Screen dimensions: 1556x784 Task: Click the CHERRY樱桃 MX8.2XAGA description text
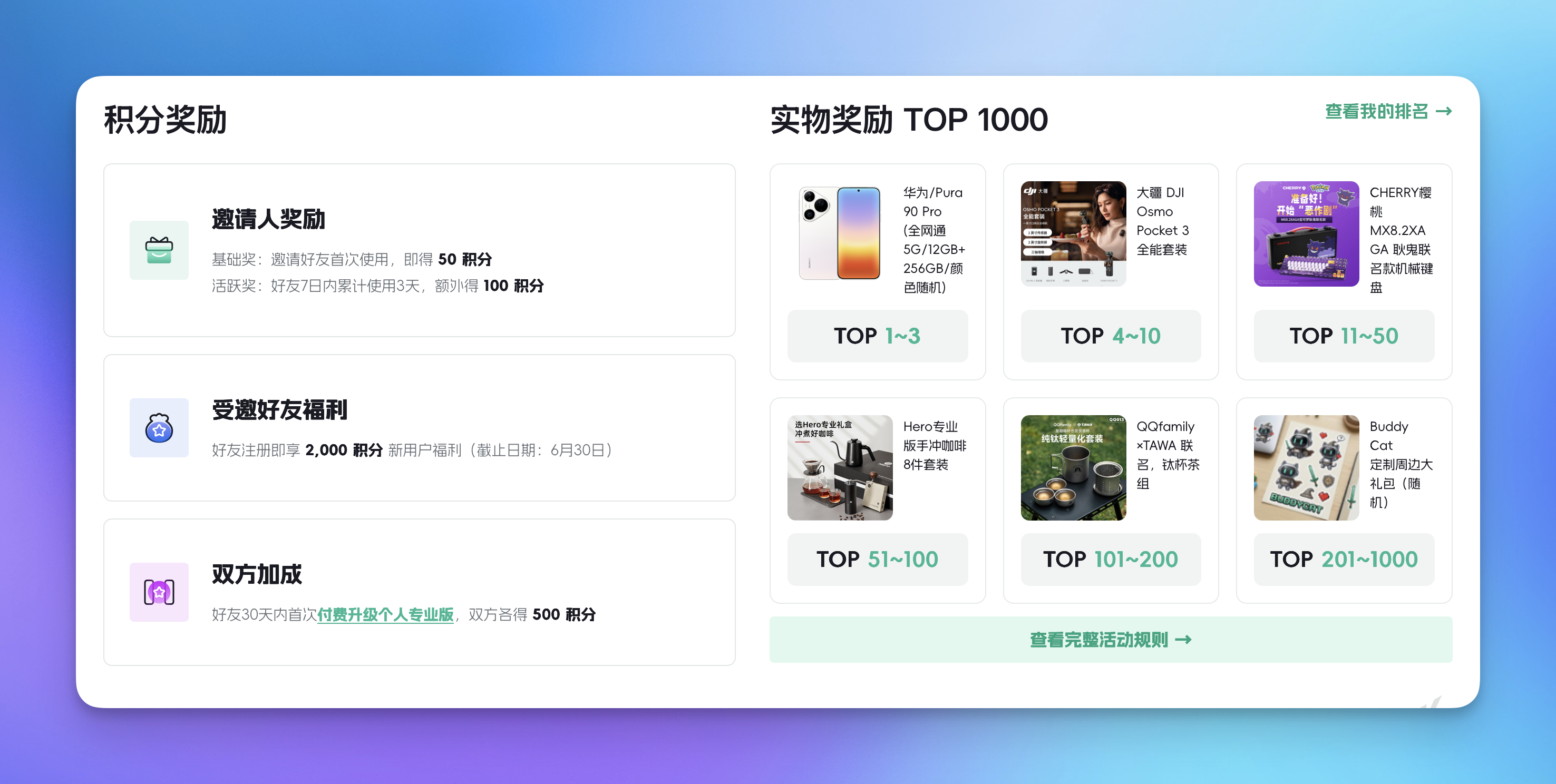pos(1401,240)
